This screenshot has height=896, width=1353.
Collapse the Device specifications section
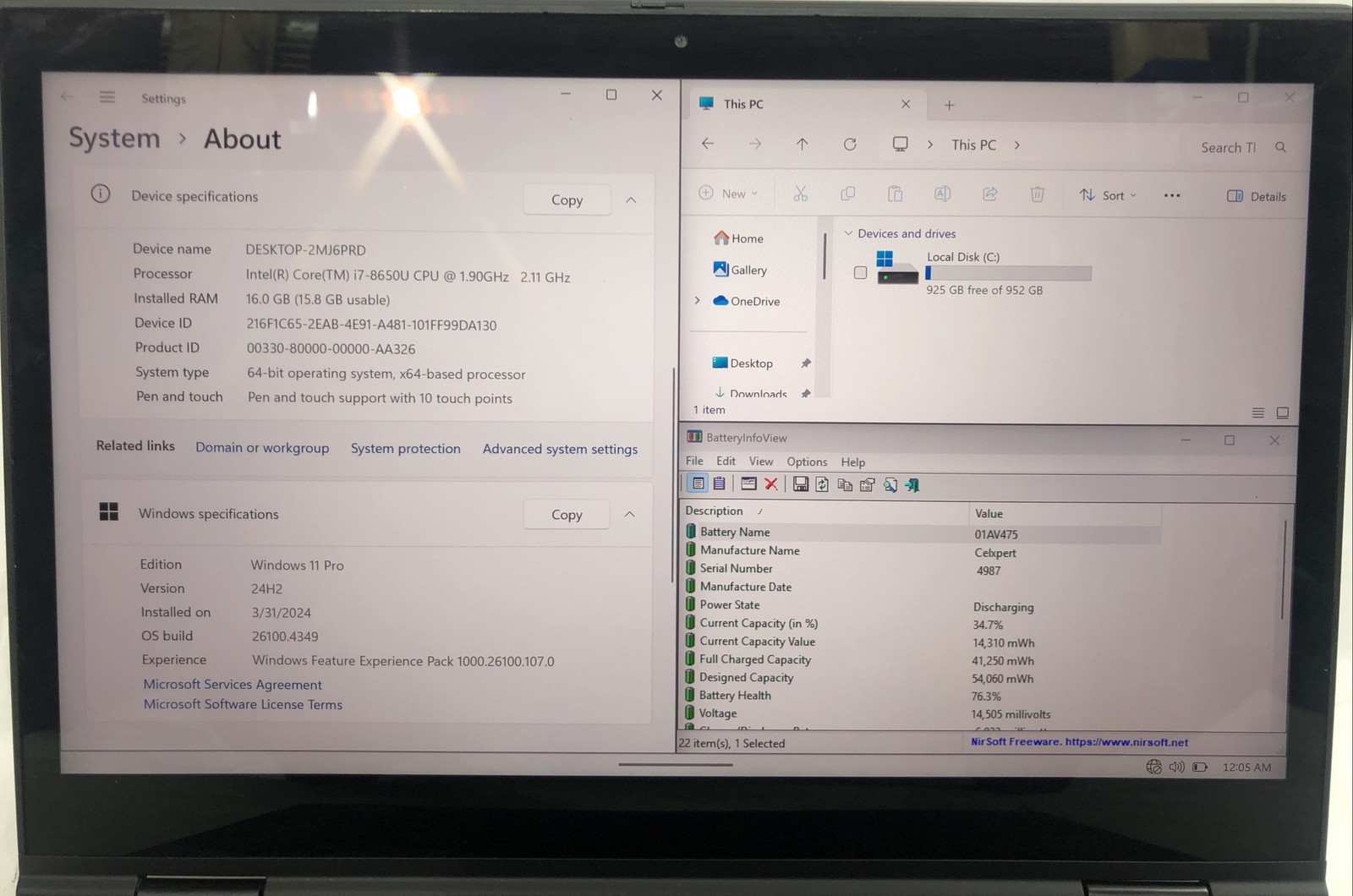point(631,199)
